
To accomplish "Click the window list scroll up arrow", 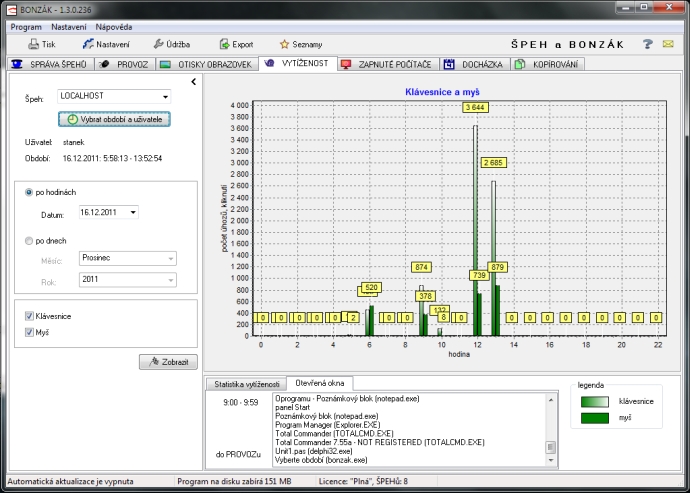I will [551, 399].
